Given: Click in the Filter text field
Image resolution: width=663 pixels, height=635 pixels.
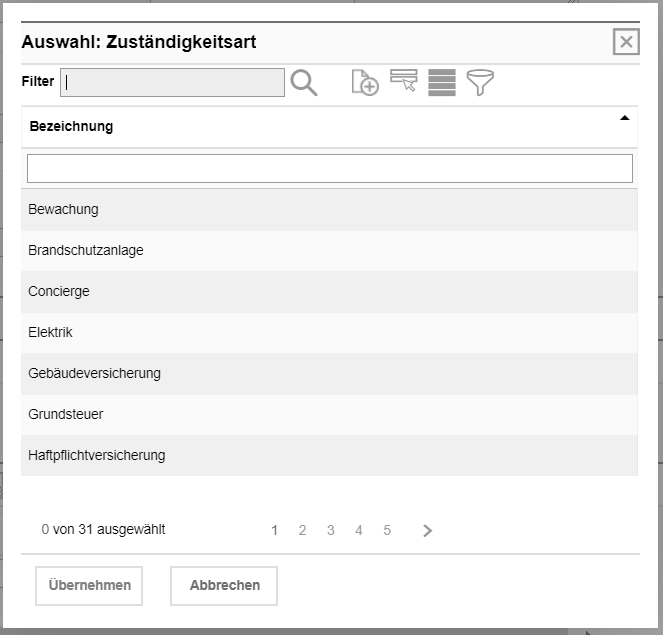Looking at the screenshot, I should pos(172,83).
